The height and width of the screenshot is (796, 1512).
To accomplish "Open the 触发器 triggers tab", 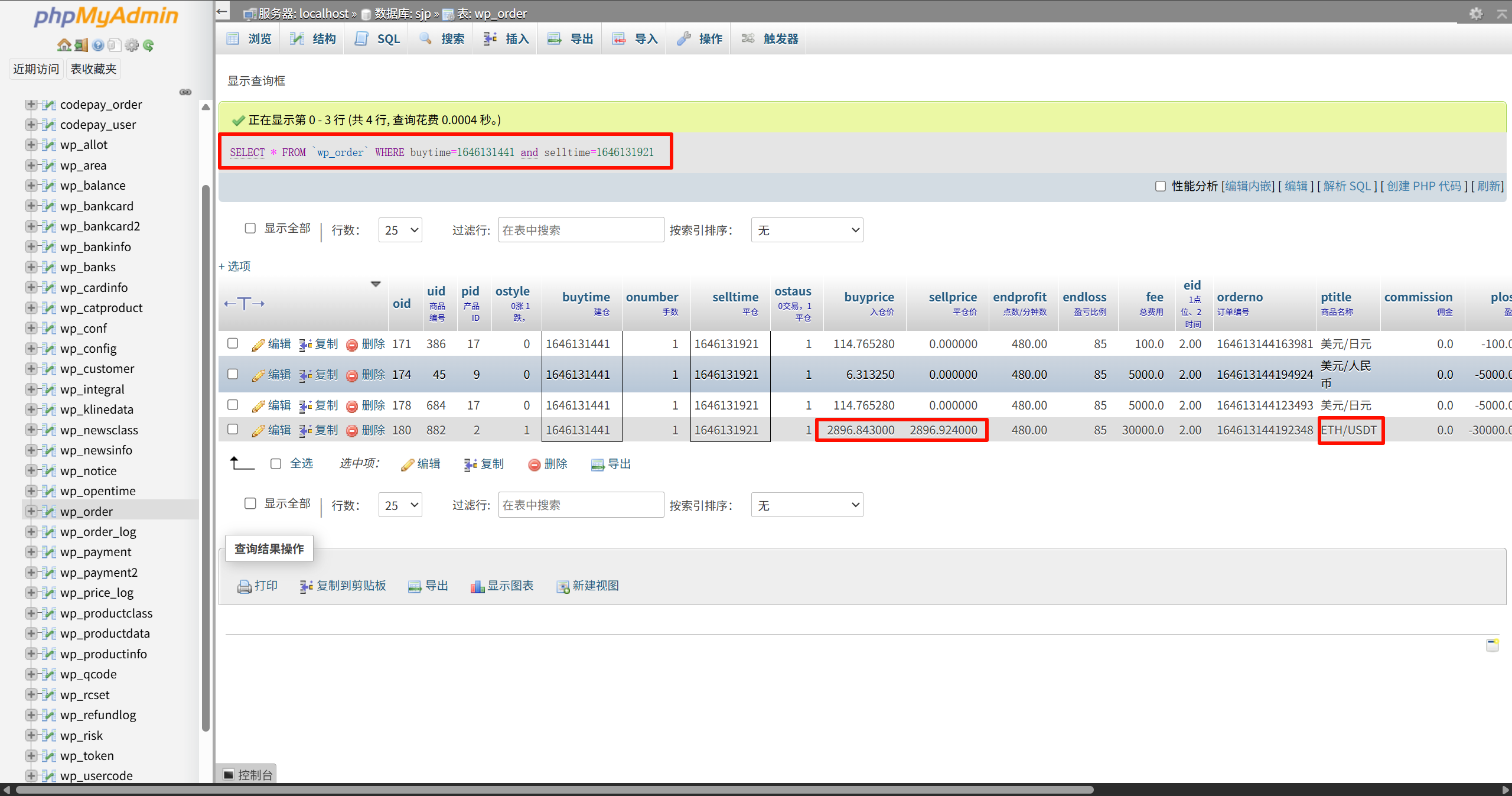I will [x=770, y=39].
